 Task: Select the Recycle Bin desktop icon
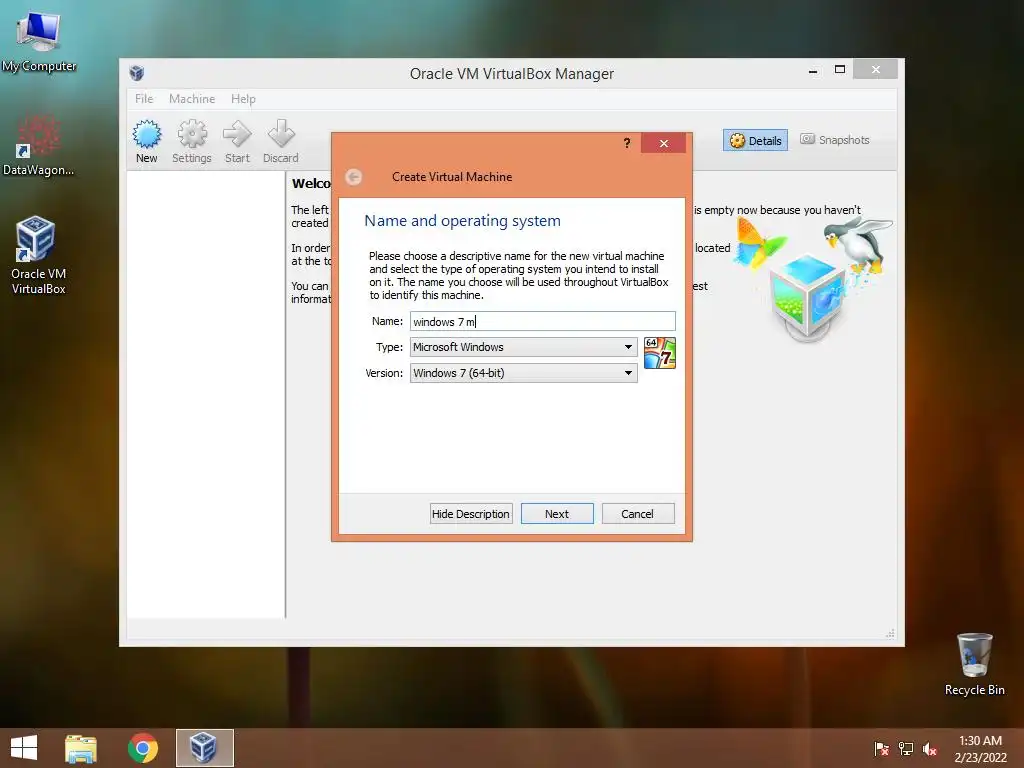click(974, 664)
